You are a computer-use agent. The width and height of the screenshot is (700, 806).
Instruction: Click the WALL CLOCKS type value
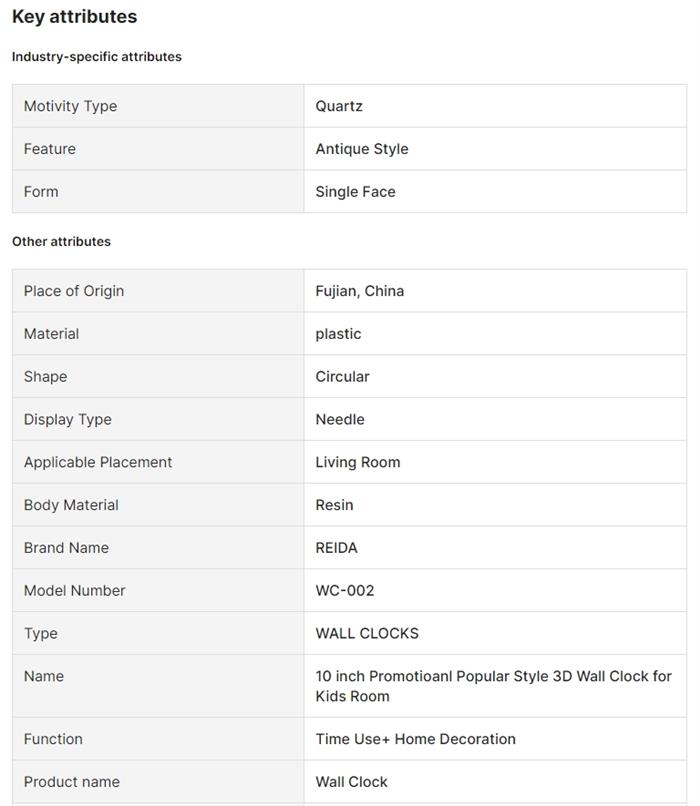pyautogui.click(x=367, y=634)
